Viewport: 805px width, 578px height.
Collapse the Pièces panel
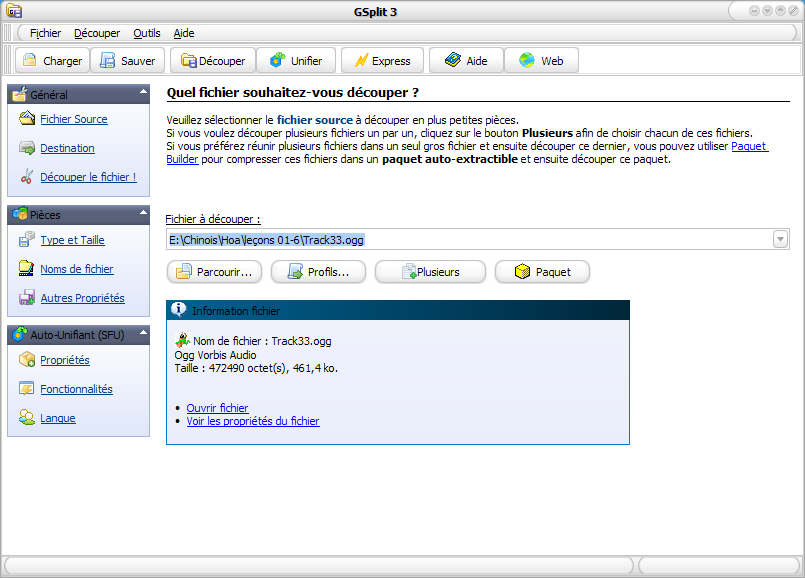[x=144, y=213]
